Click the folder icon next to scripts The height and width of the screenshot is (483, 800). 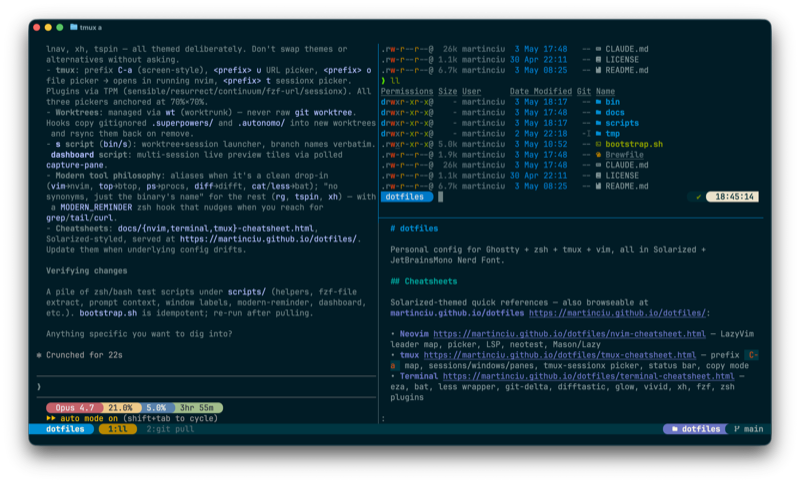(x=598, y=123)
